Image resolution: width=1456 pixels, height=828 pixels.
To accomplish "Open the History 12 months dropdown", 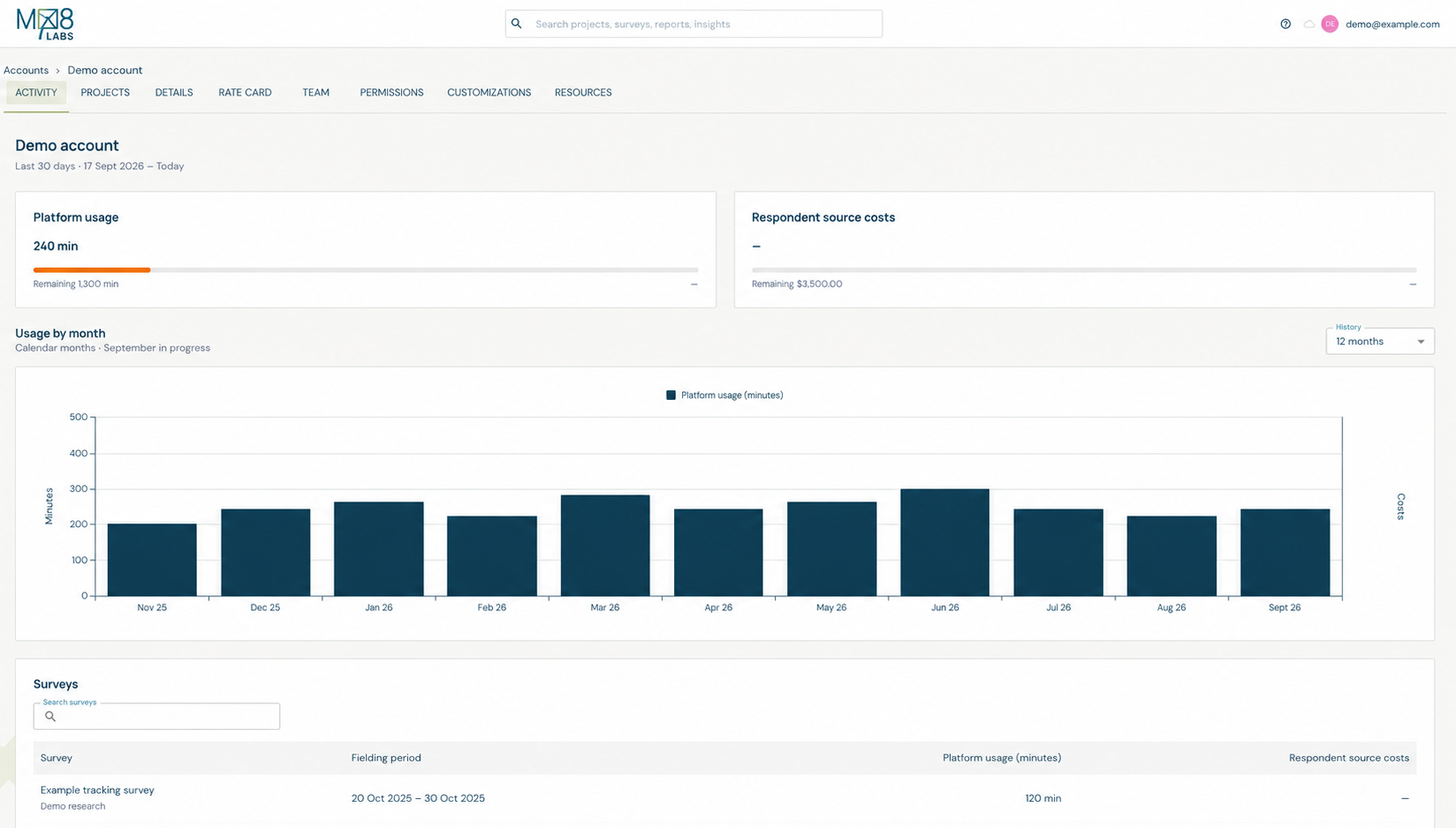I will pyautogui.click(x=1380, y=341).
